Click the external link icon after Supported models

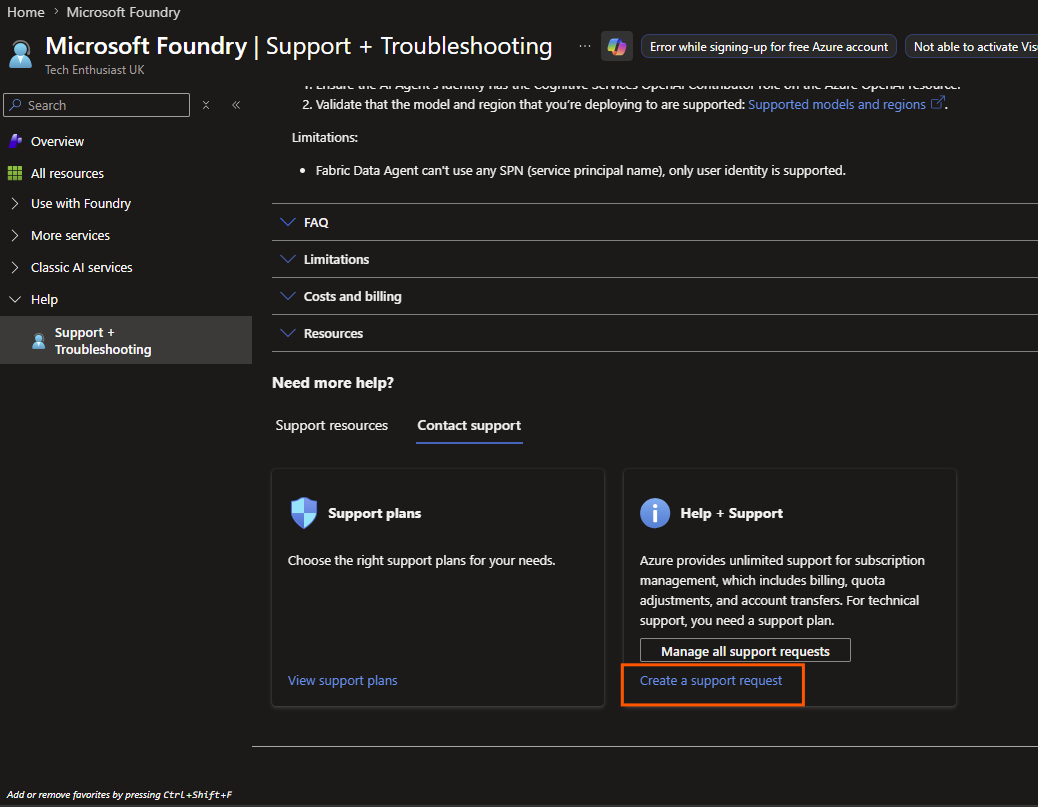(x=937, y=103)
